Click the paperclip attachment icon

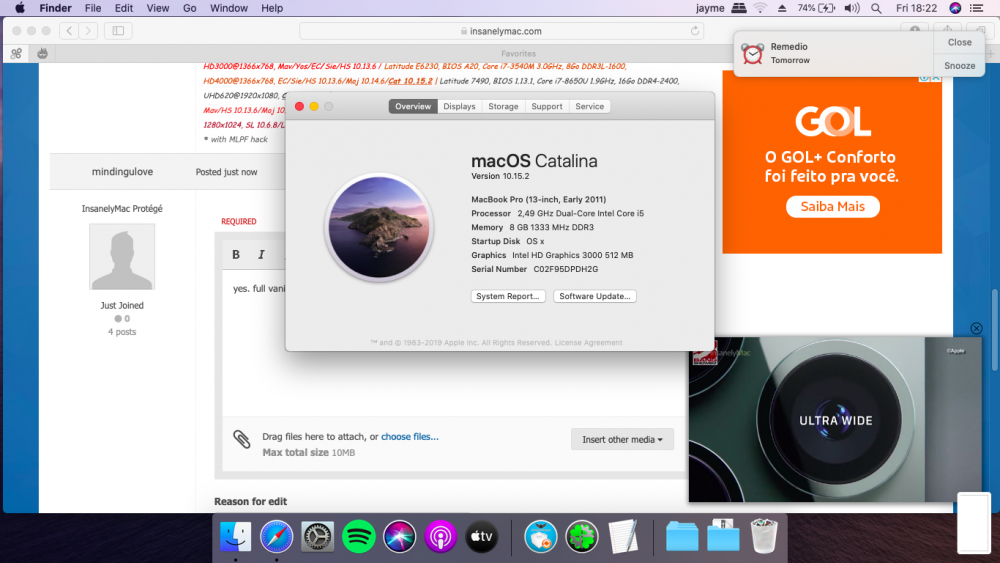point(242,439)
